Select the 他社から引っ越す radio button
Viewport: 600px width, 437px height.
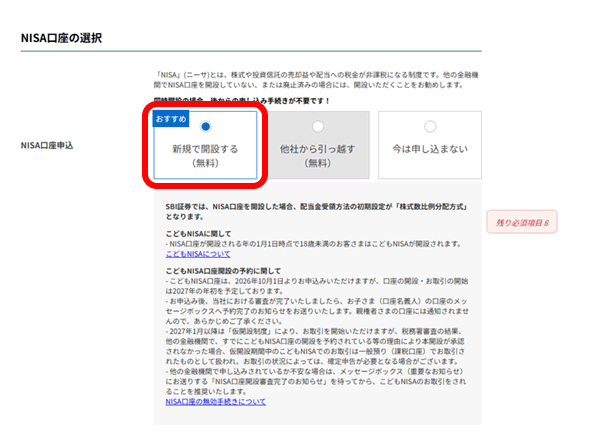[x=318, y=126]
